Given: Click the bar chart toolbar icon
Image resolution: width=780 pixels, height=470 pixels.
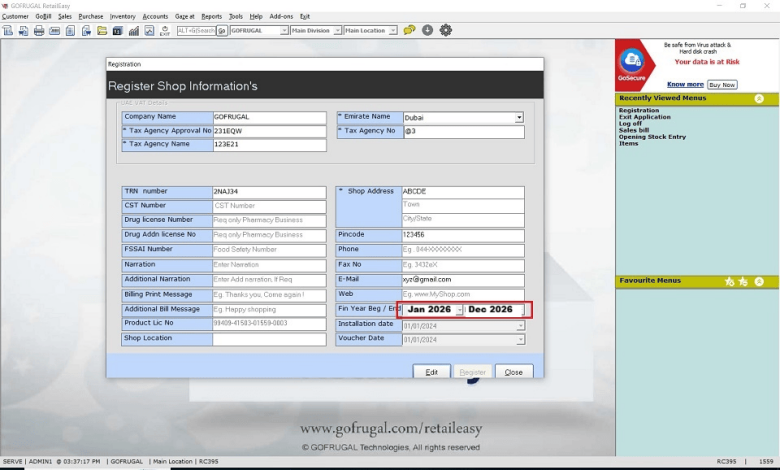Looking at the screenshot, I should point(133,31).
